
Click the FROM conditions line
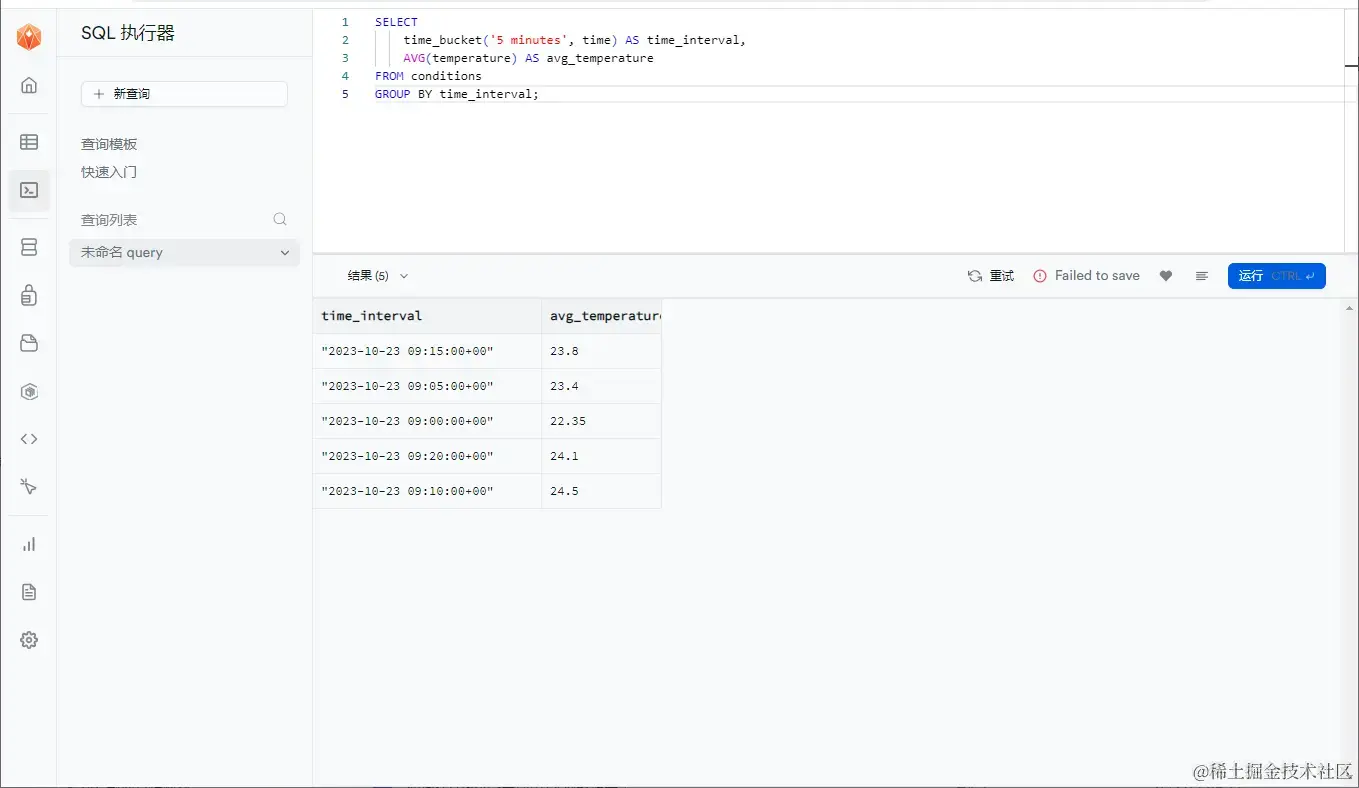428,76
